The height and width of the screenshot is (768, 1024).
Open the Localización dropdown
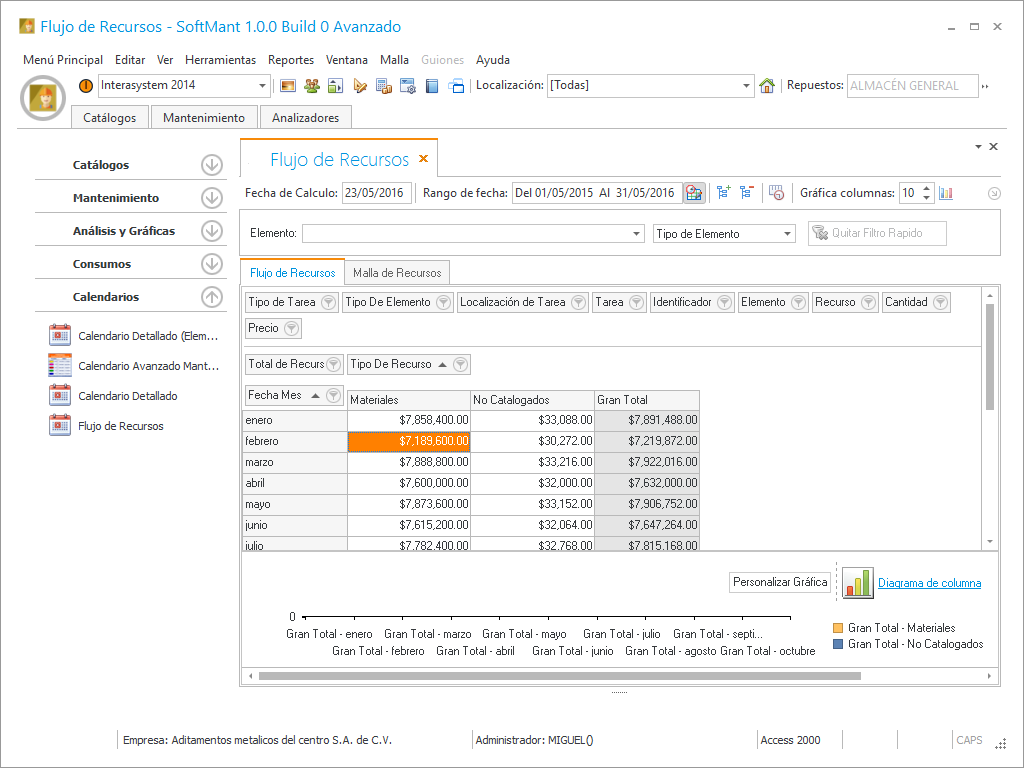[746, 86]
